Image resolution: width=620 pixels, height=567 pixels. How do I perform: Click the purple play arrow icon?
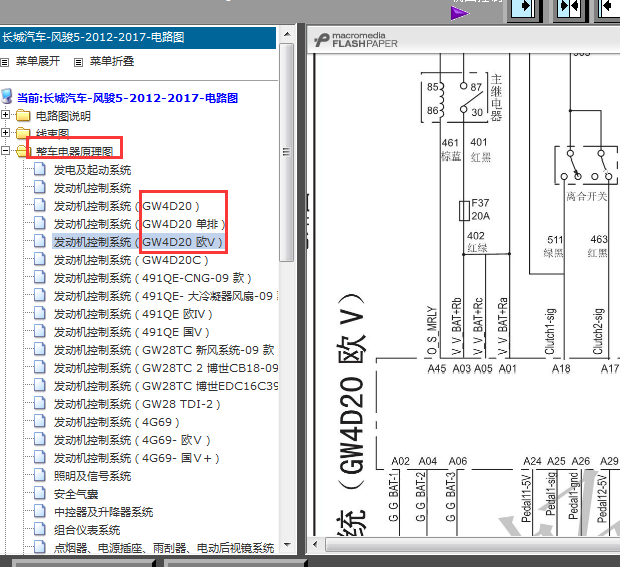[x=459, y=13]
